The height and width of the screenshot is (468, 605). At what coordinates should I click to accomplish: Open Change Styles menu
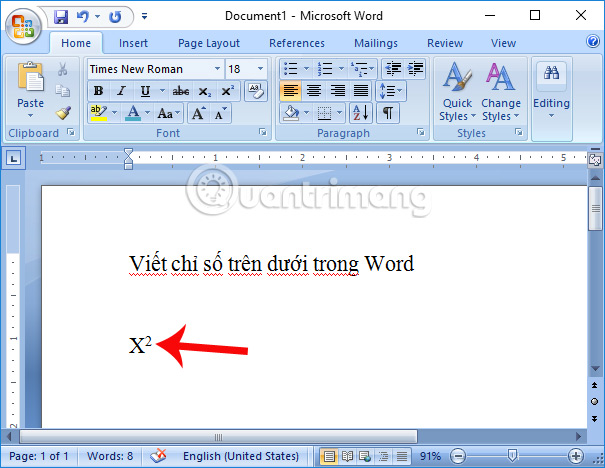(x=501, y=92)
